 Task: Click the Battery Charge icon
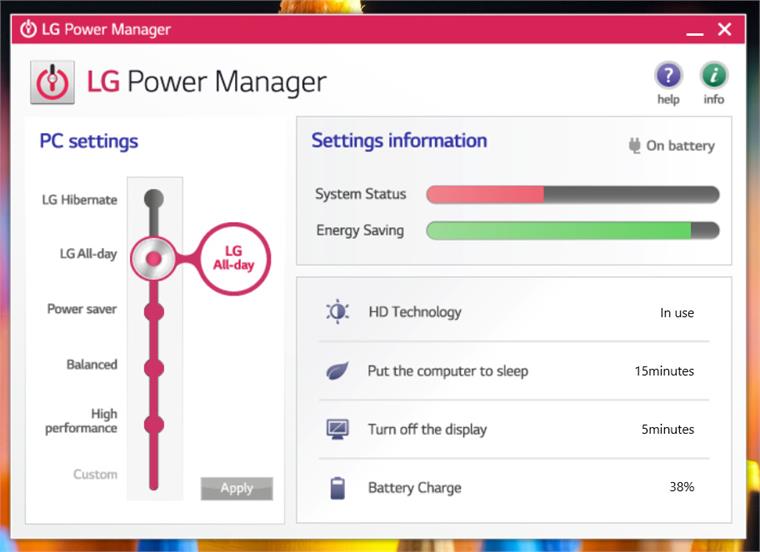[337, 488]
